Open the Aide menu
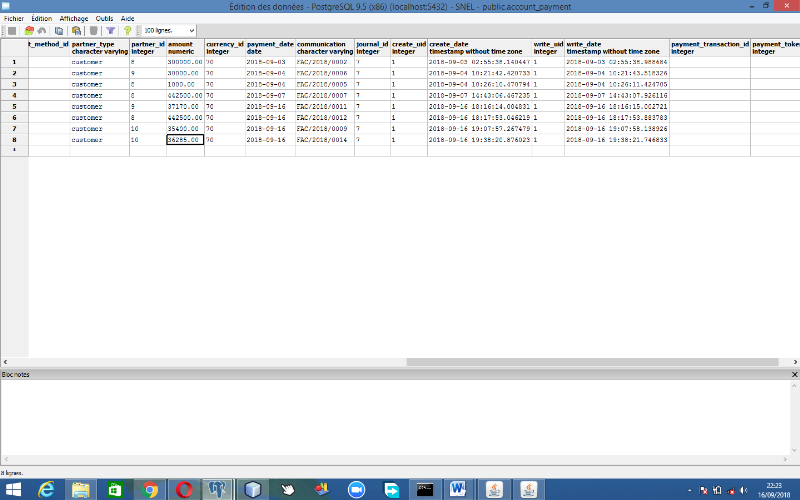Image resolution: width=800 pixels, height=500 pixels. point(127,18)
